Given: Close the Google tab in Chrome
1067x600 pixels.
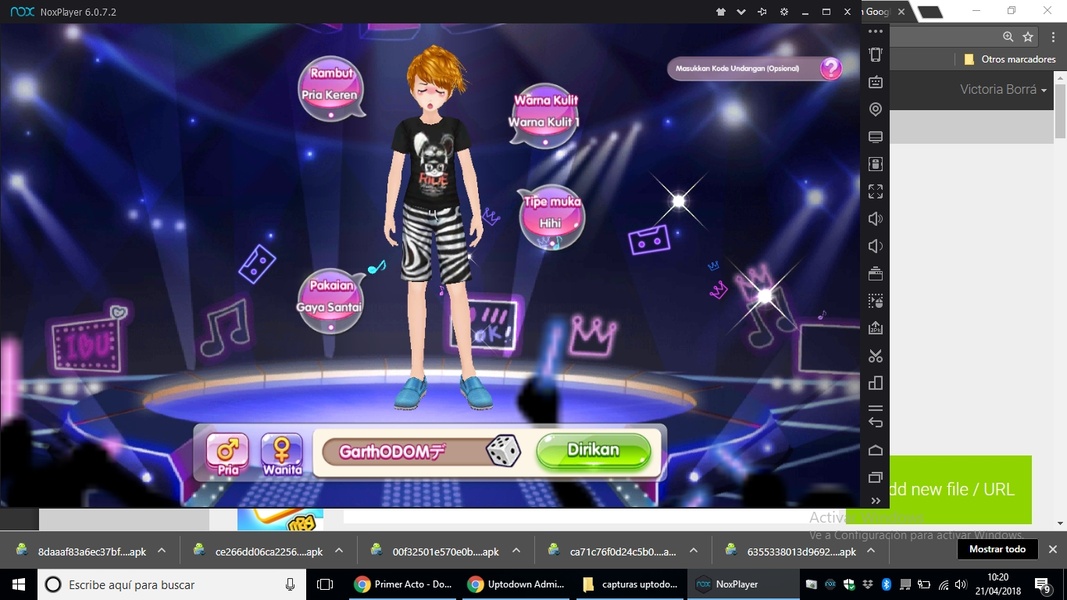Looking at the screenshot, I should coord(901,12).
